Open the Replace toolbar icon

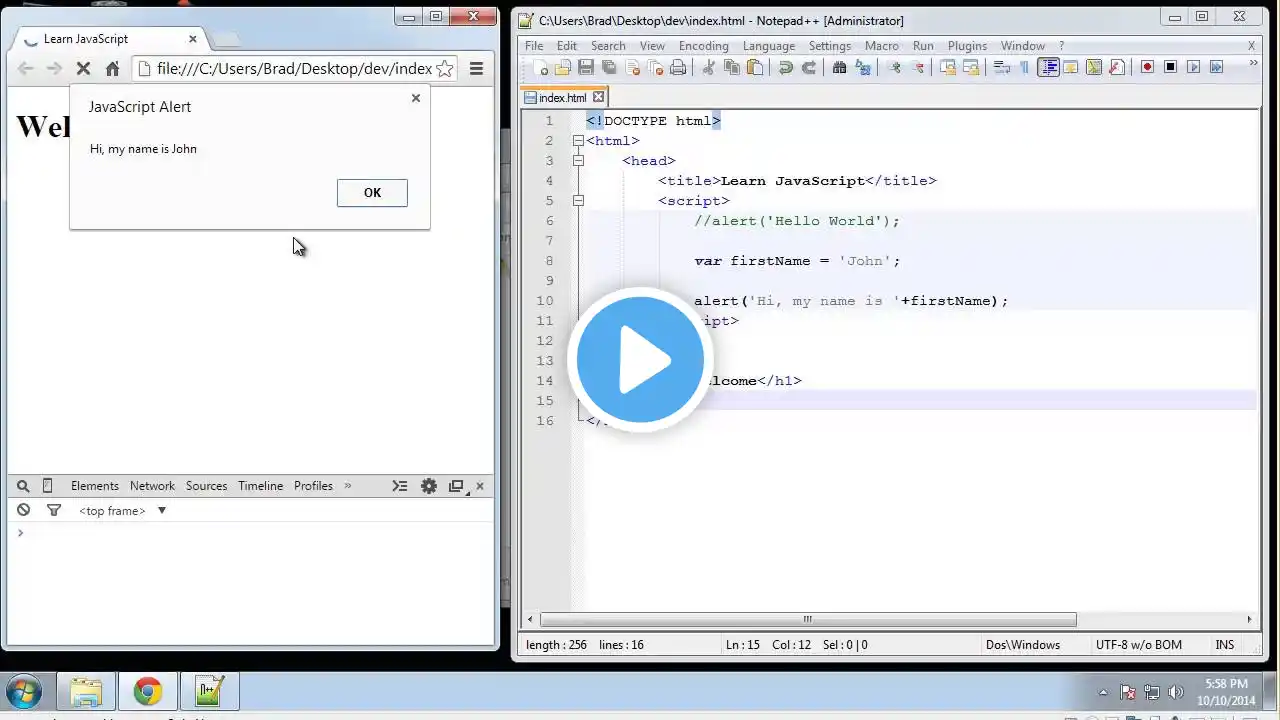pyautogui.click(x=863, y=67)
